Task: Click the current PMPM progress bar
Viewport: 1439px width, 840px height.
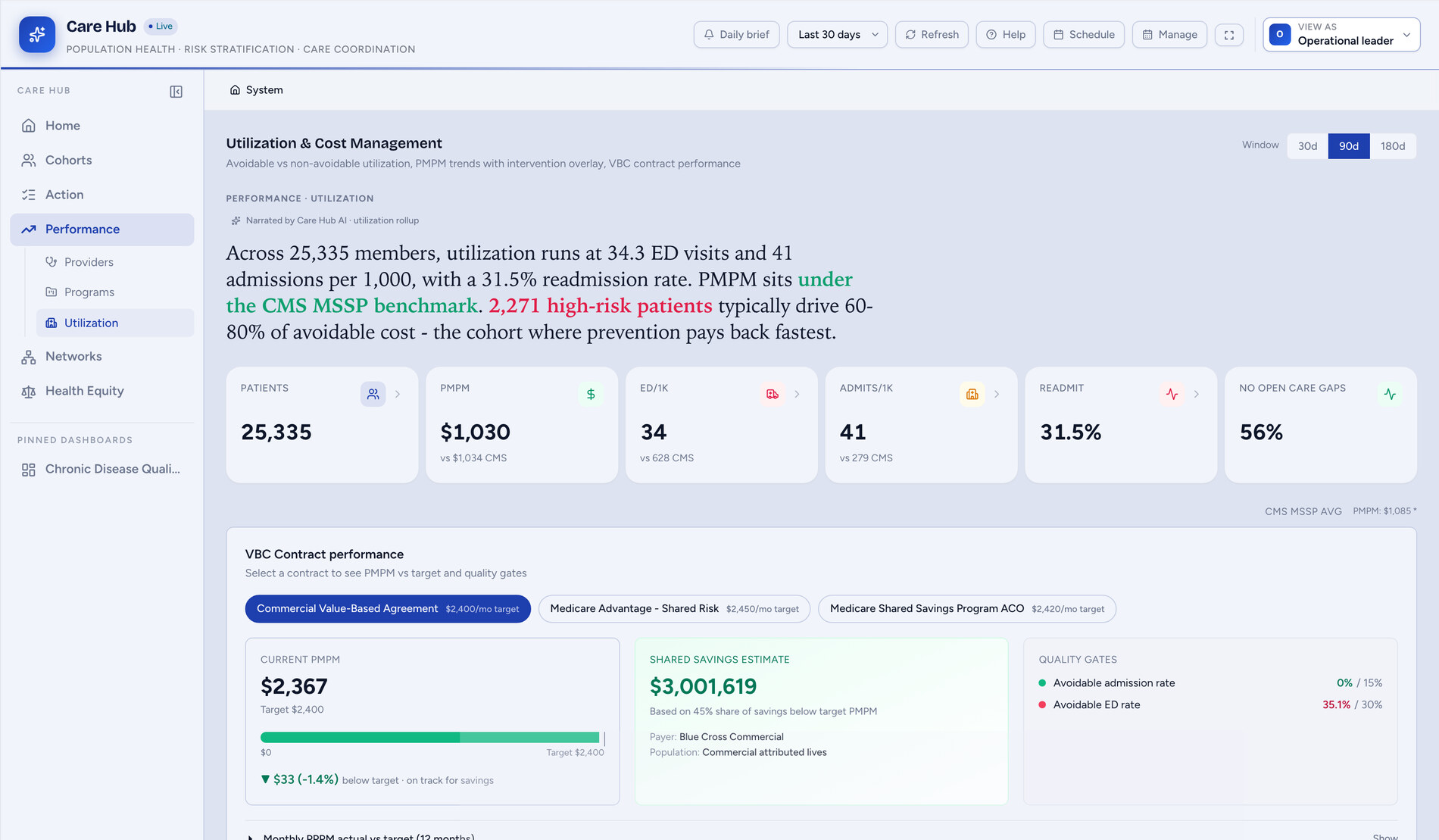Action: (x=432, y=738)
